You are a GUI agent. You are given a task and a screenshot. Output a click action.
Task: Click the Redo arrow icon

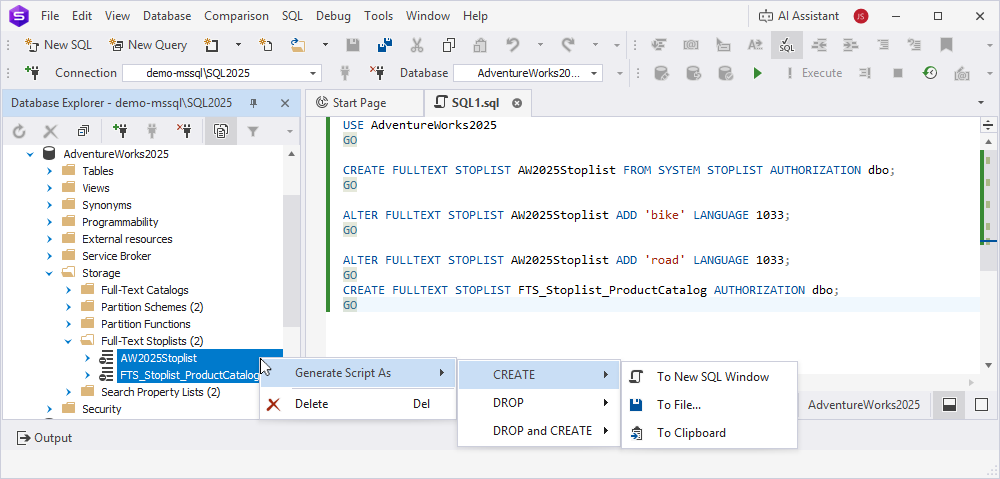pyautogui.click(x=568, y=45)
